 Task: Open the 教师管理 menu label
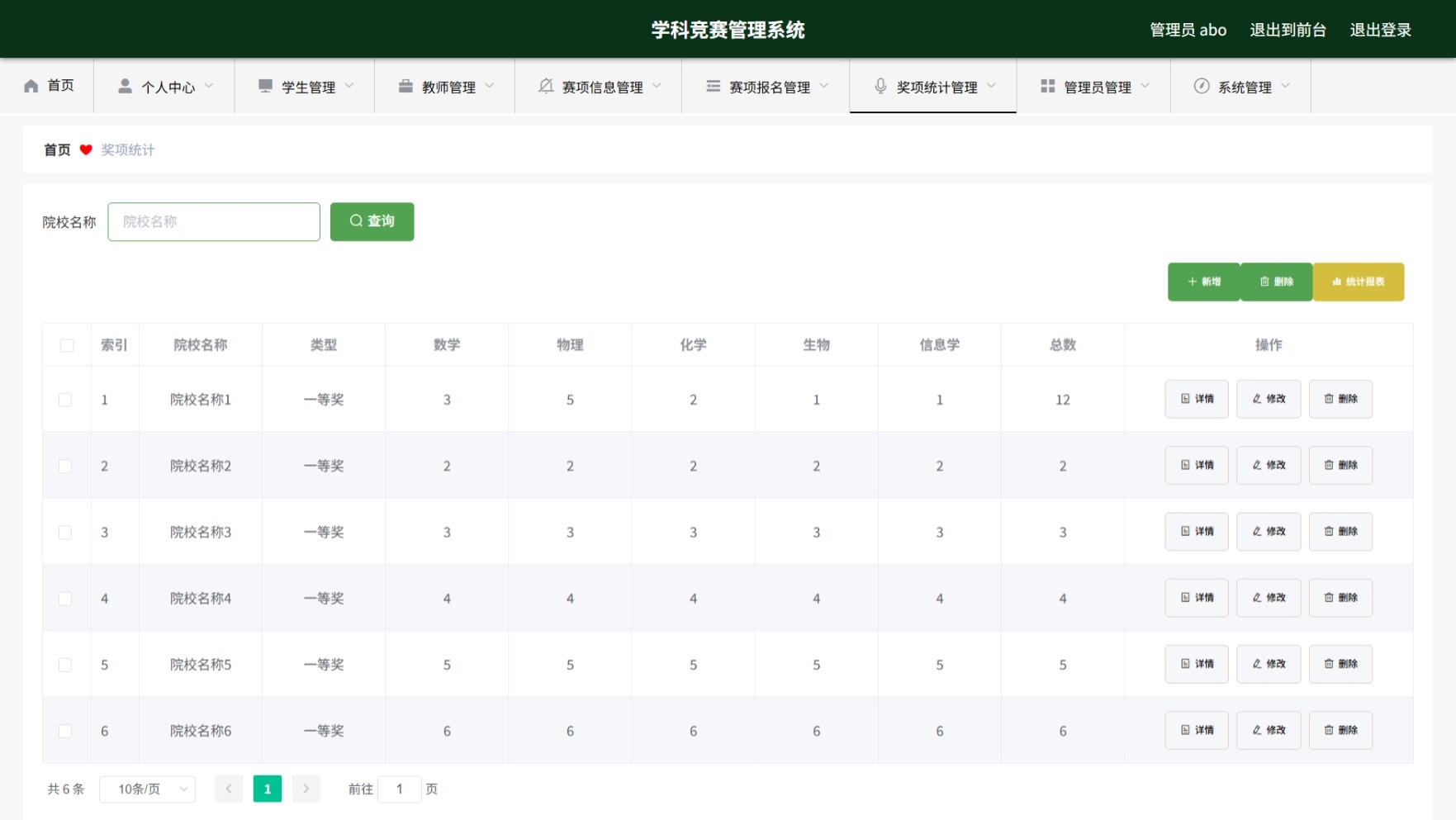(x=449, y=87)
